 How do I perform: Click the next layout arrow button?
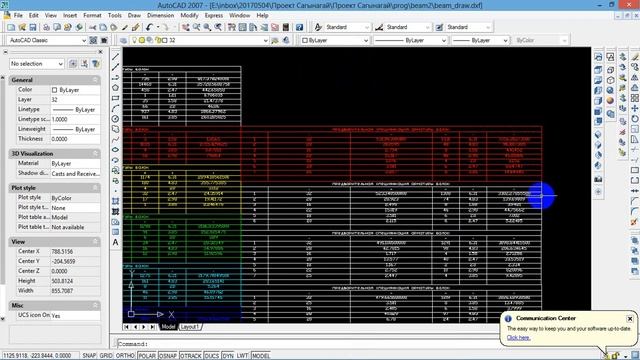pos(144,327)
